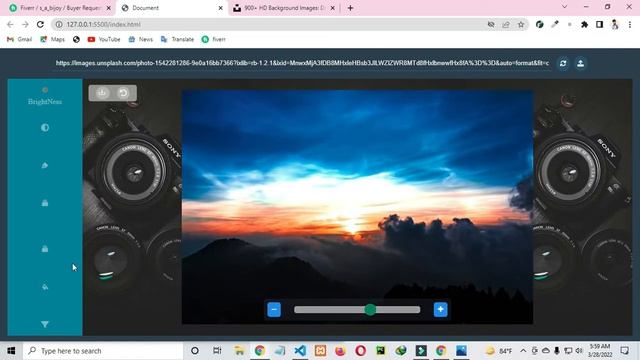Click the download button above the image
640x360 pixels.
(102, 93)
